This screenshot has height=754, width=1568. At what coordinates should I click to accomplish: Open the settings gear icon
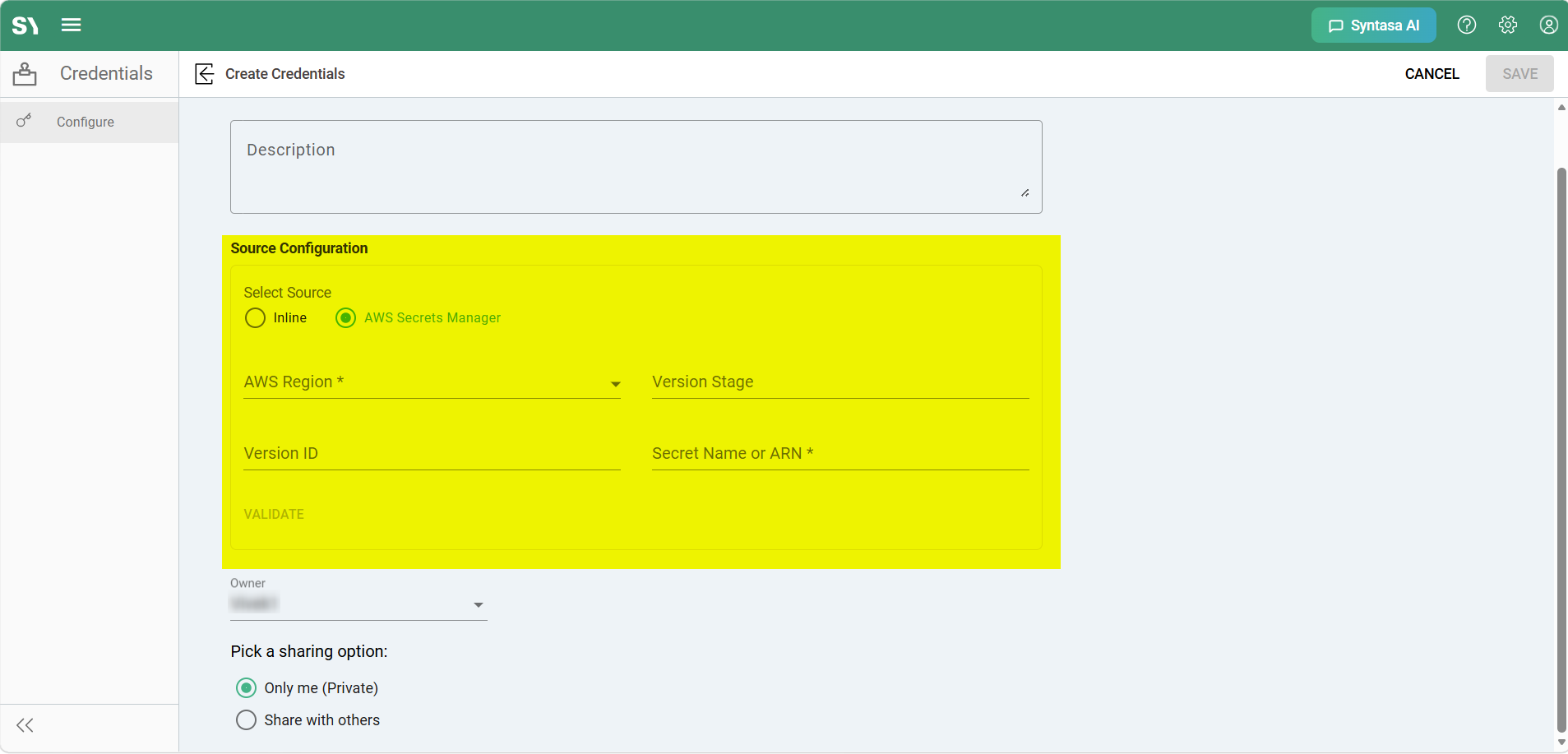(x=1508, y=25)
